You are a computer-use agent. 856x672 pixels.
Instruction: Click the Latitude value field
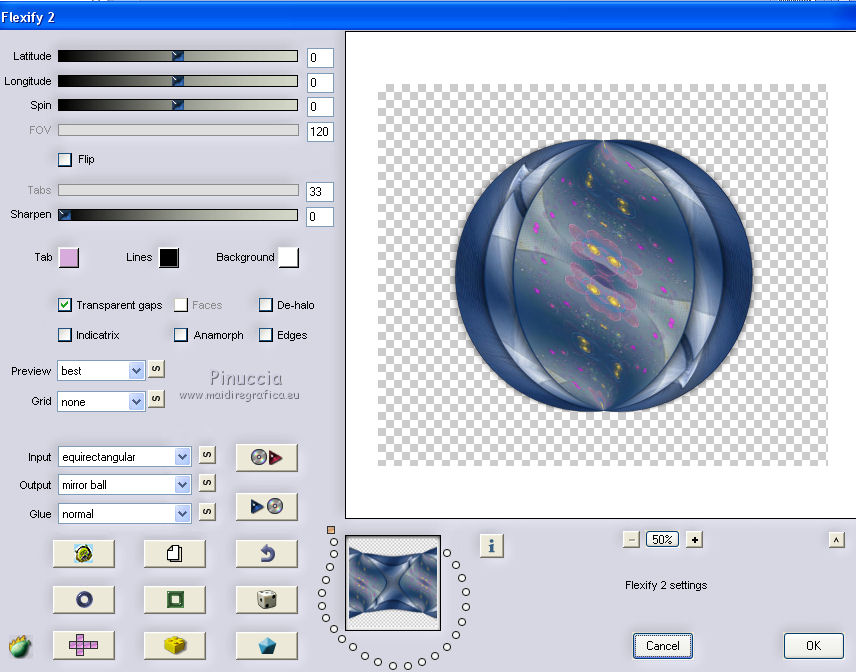(x=320, y=58)
